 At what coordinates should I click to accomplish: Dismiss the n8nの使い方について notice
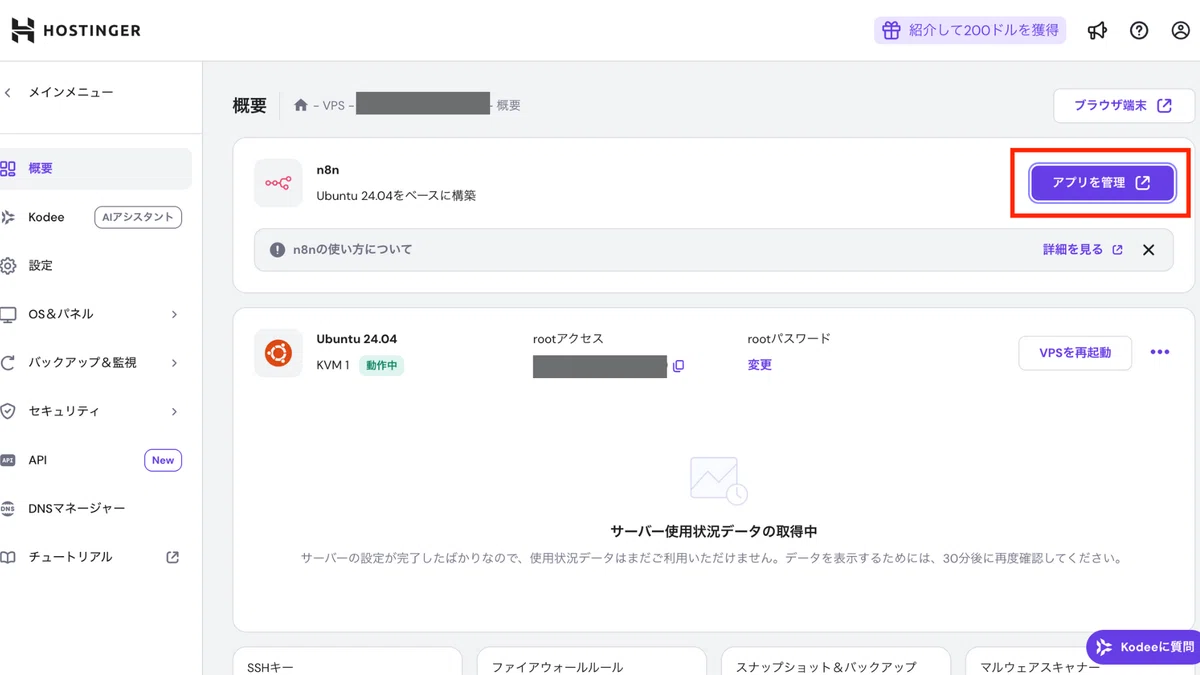1148,250
